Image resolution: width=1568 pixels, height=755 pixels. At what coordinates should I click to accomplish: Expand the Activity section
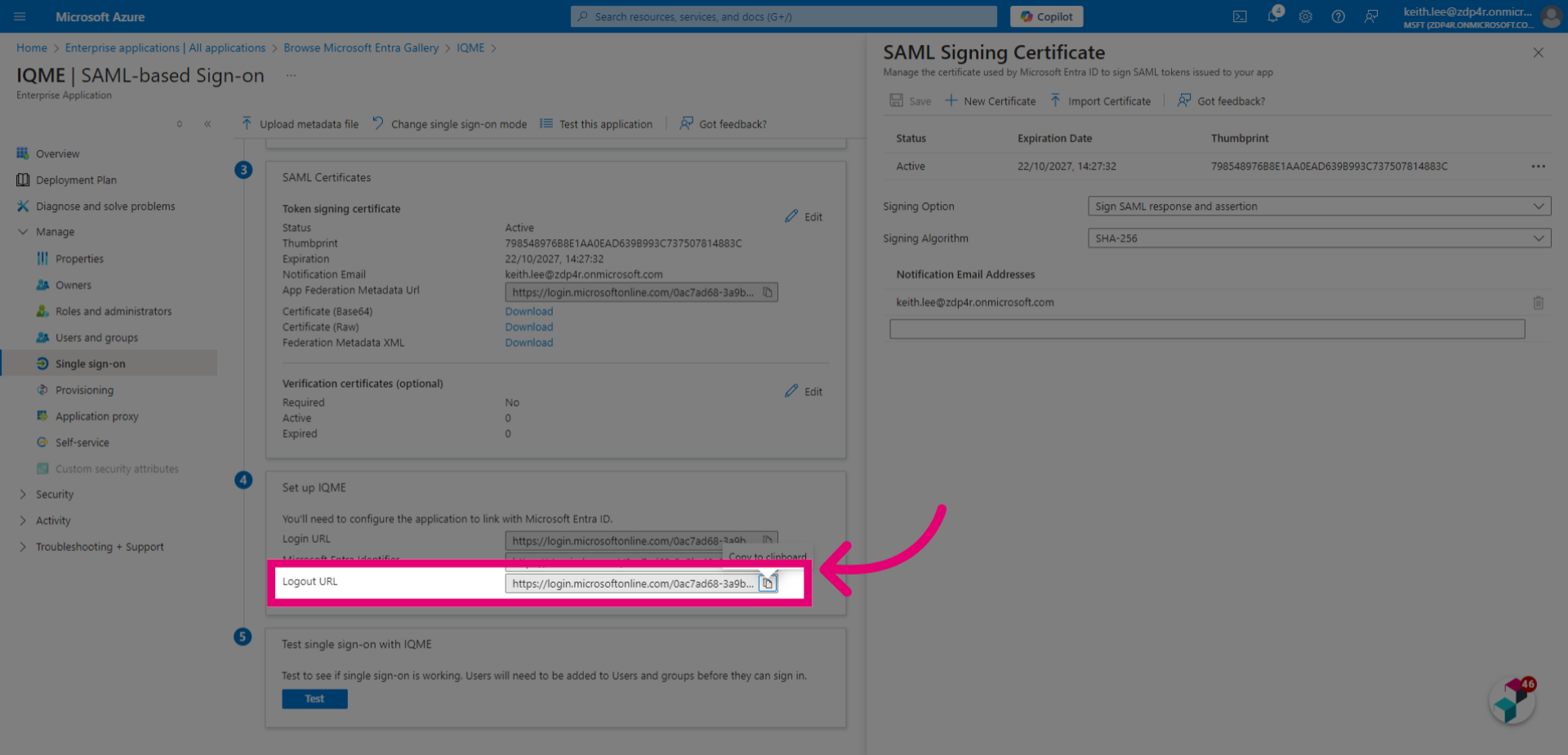[53, 521]
